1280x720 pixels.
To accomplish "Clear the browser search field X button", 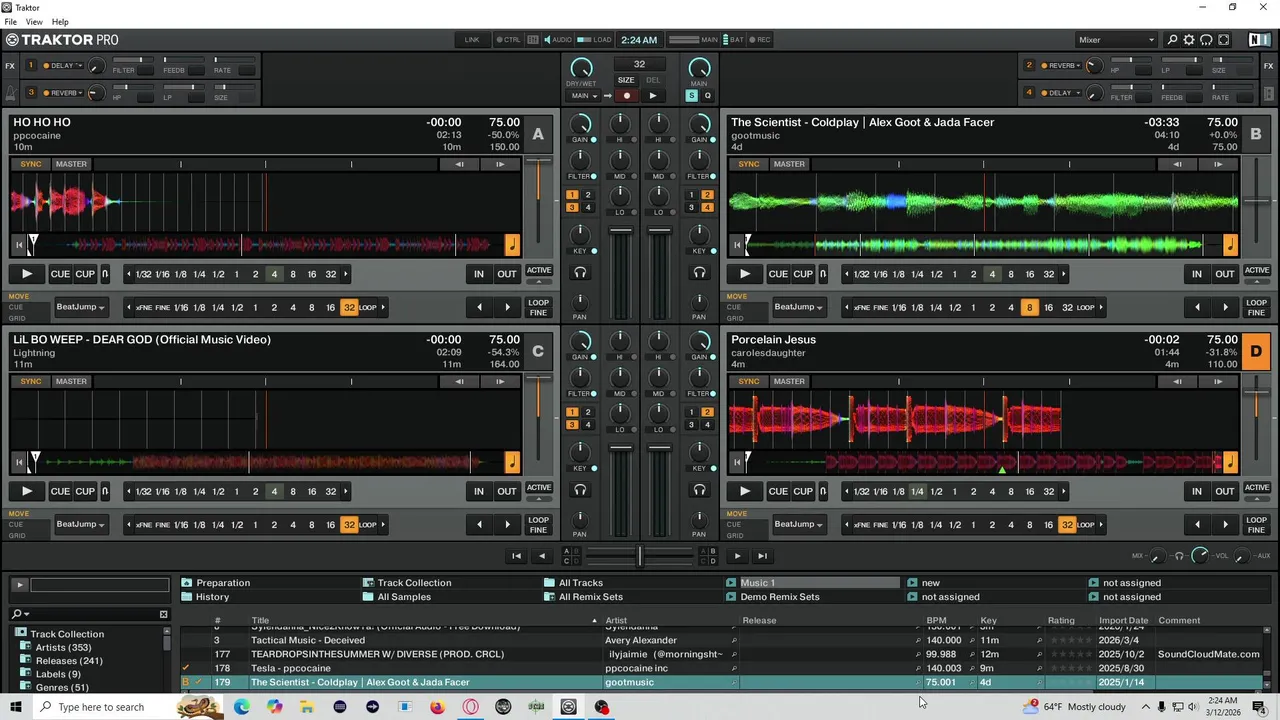I will click(x=163, y=614).
